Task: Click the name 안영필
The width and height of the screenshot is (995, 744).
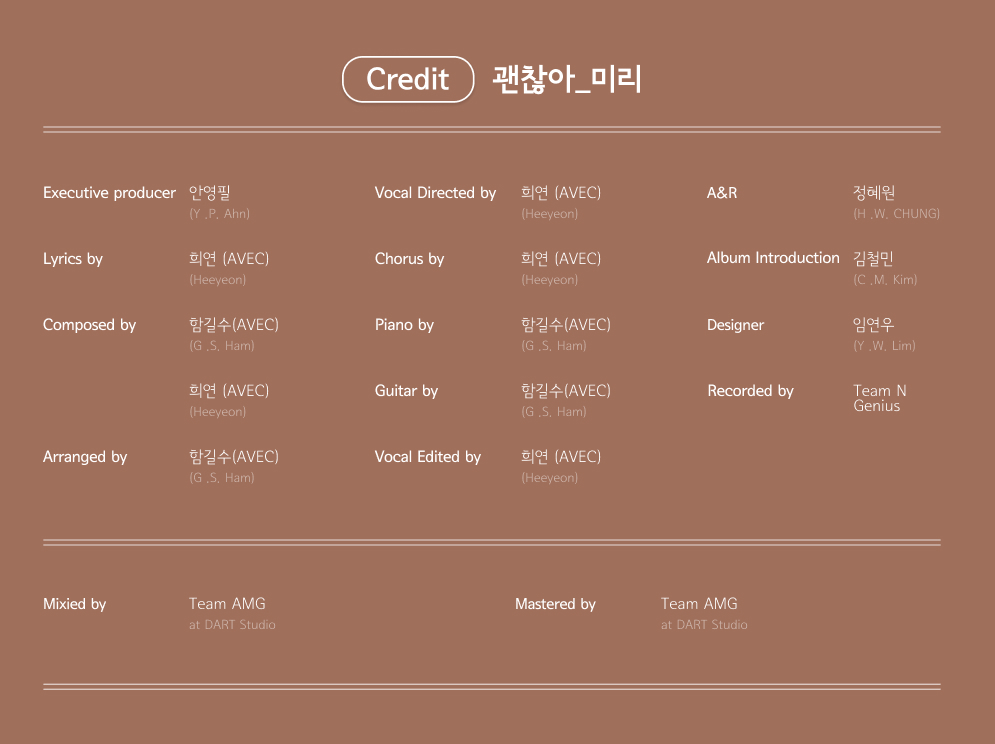Action: (209, 193)
